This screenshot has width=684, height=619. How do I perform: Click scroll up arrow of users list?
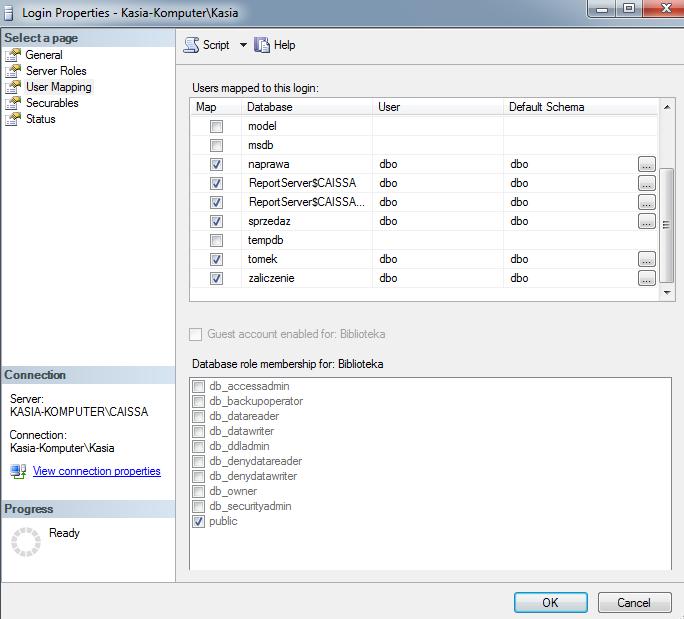point(667,107)
